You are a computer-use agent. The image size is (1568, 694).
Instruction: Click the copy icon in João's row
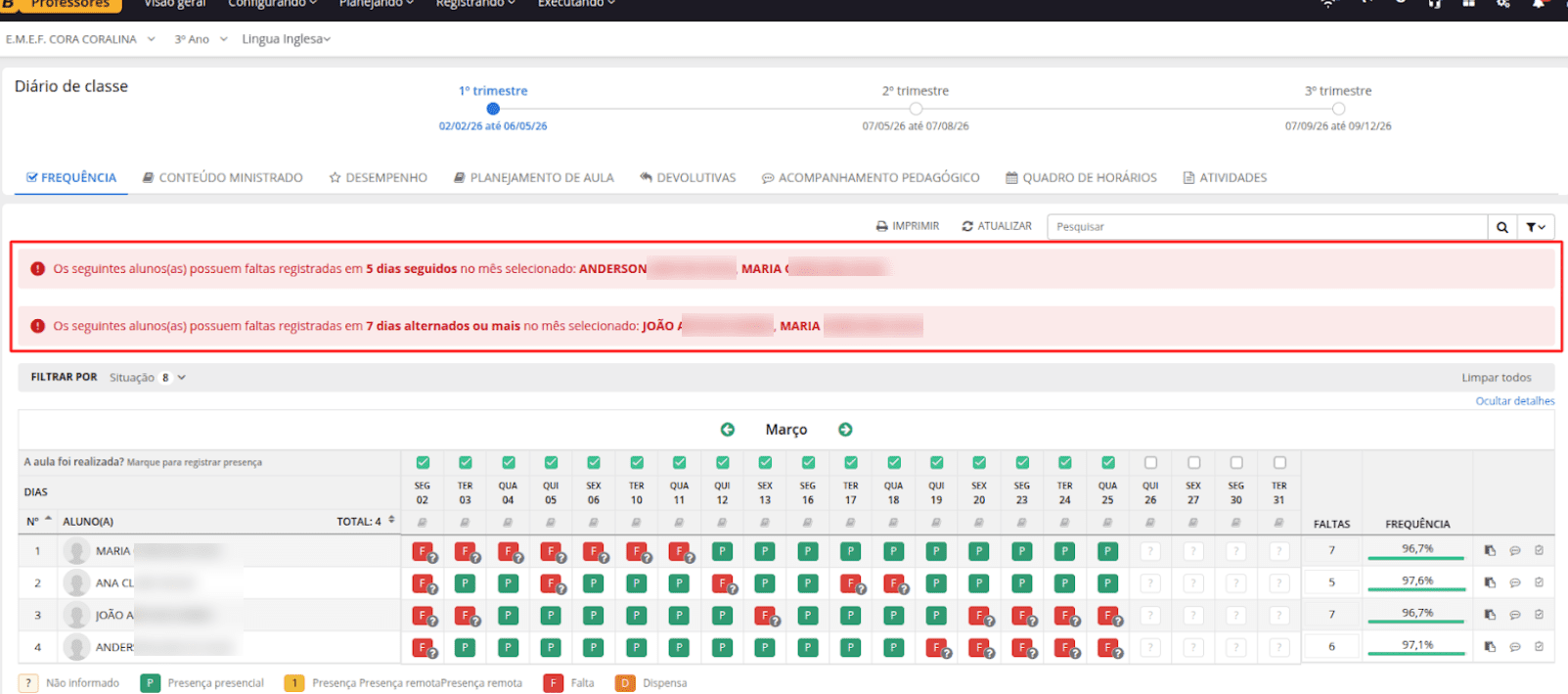coord(1490,615)
